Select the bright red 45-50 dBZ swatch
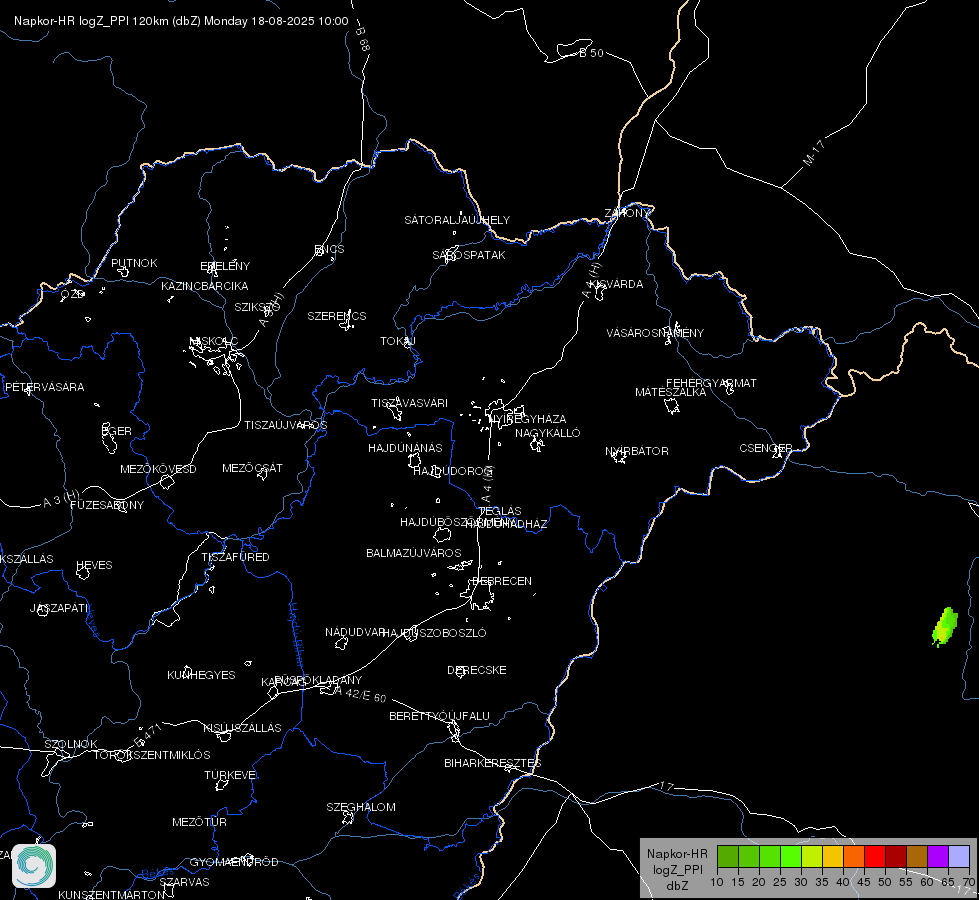 [875, 856]
